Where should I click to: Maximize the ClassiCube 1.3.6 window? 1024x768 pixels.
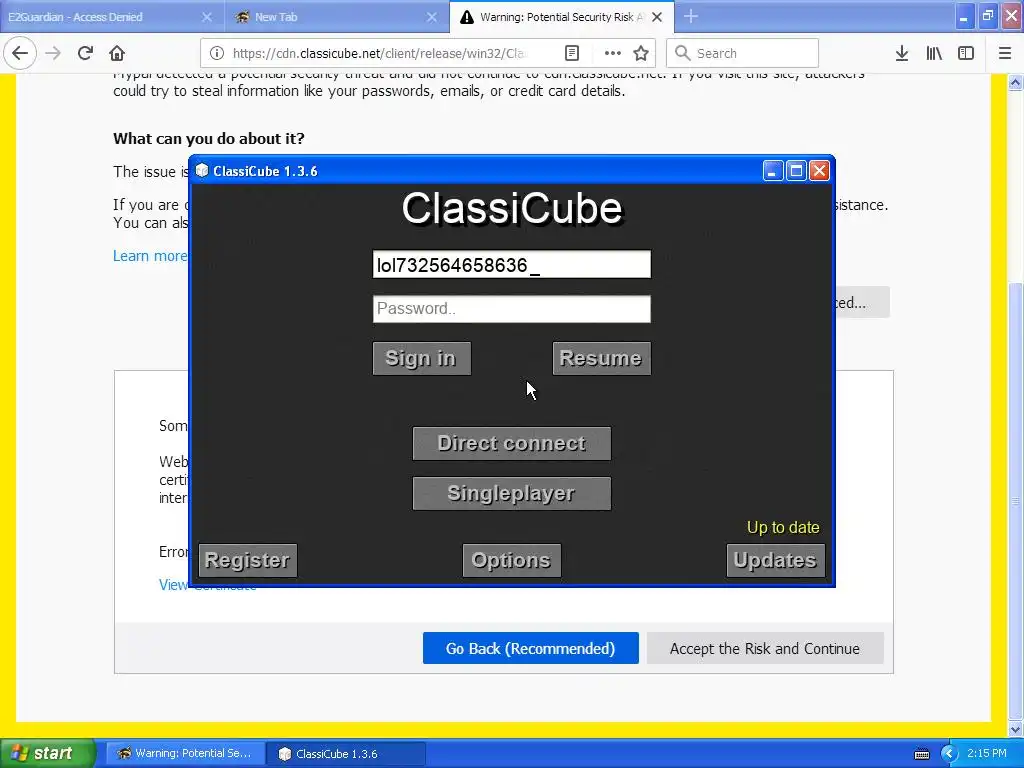click(x=796, y=171)
